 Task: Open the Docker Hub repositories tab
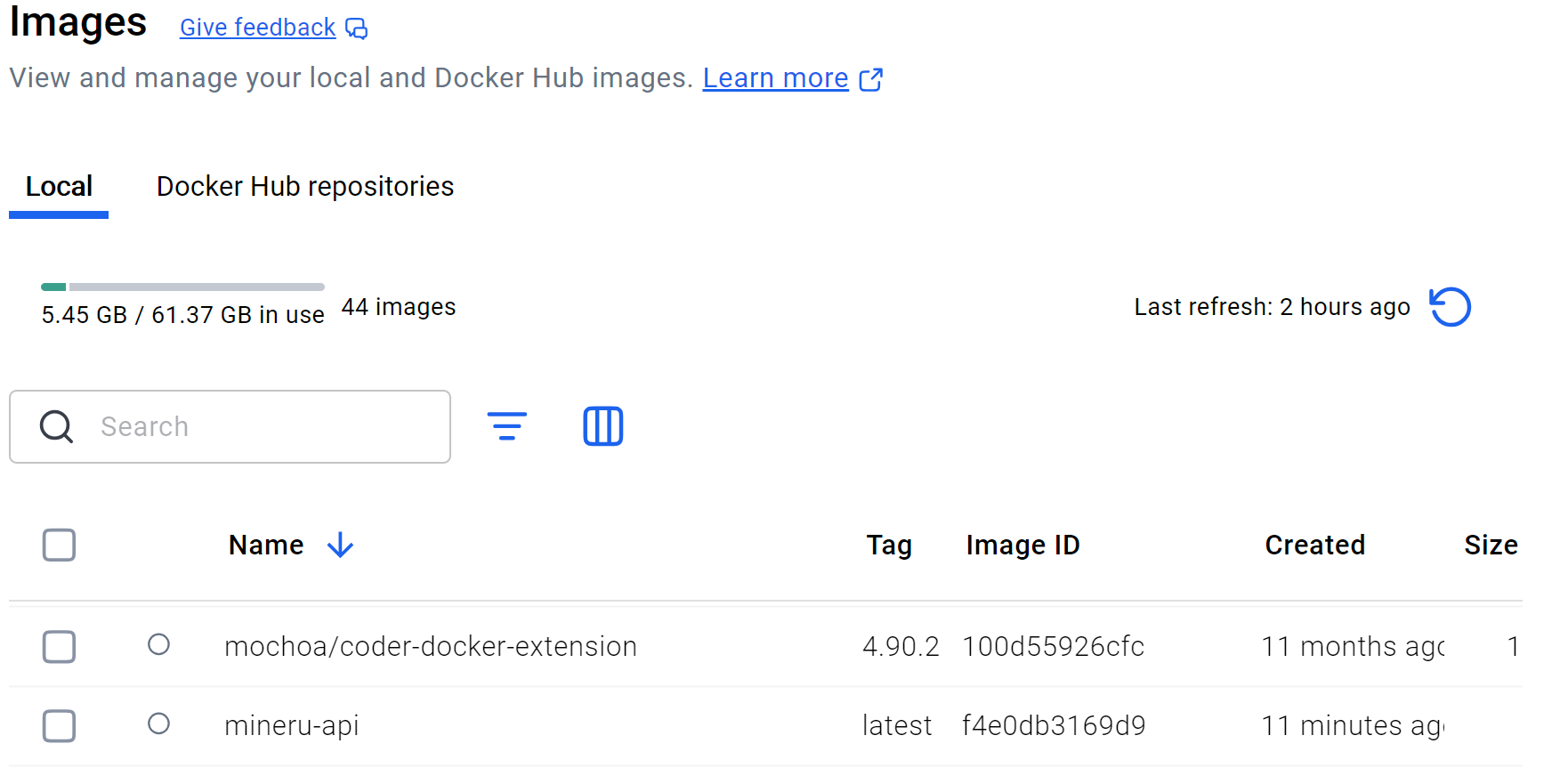tap(305, 187)
